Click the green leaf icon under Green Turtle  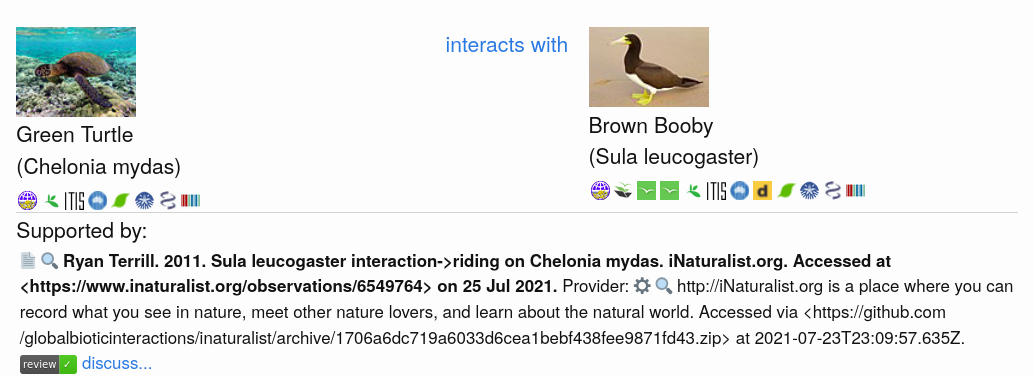pyautogui.click(x=120, y=200)
